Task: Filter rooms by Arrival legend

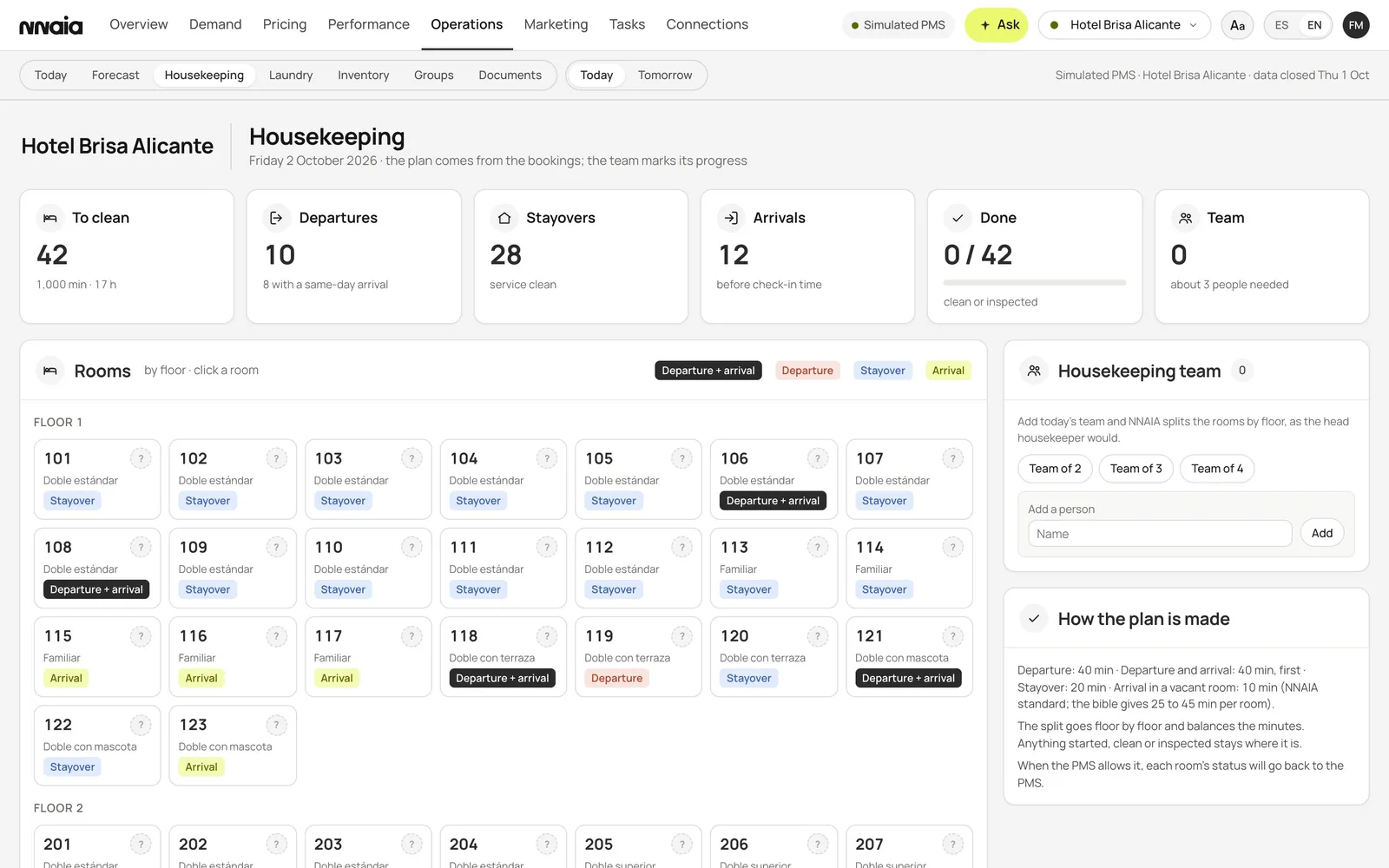Action: pos(948,371)
